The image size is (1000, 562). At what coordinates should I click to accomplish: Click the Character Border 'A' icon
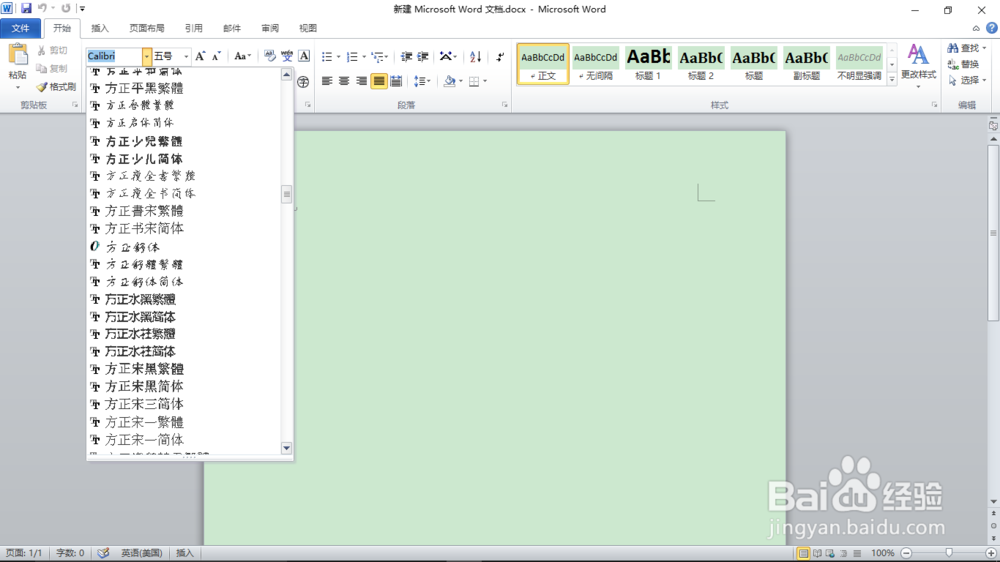[x=304, y=56]
